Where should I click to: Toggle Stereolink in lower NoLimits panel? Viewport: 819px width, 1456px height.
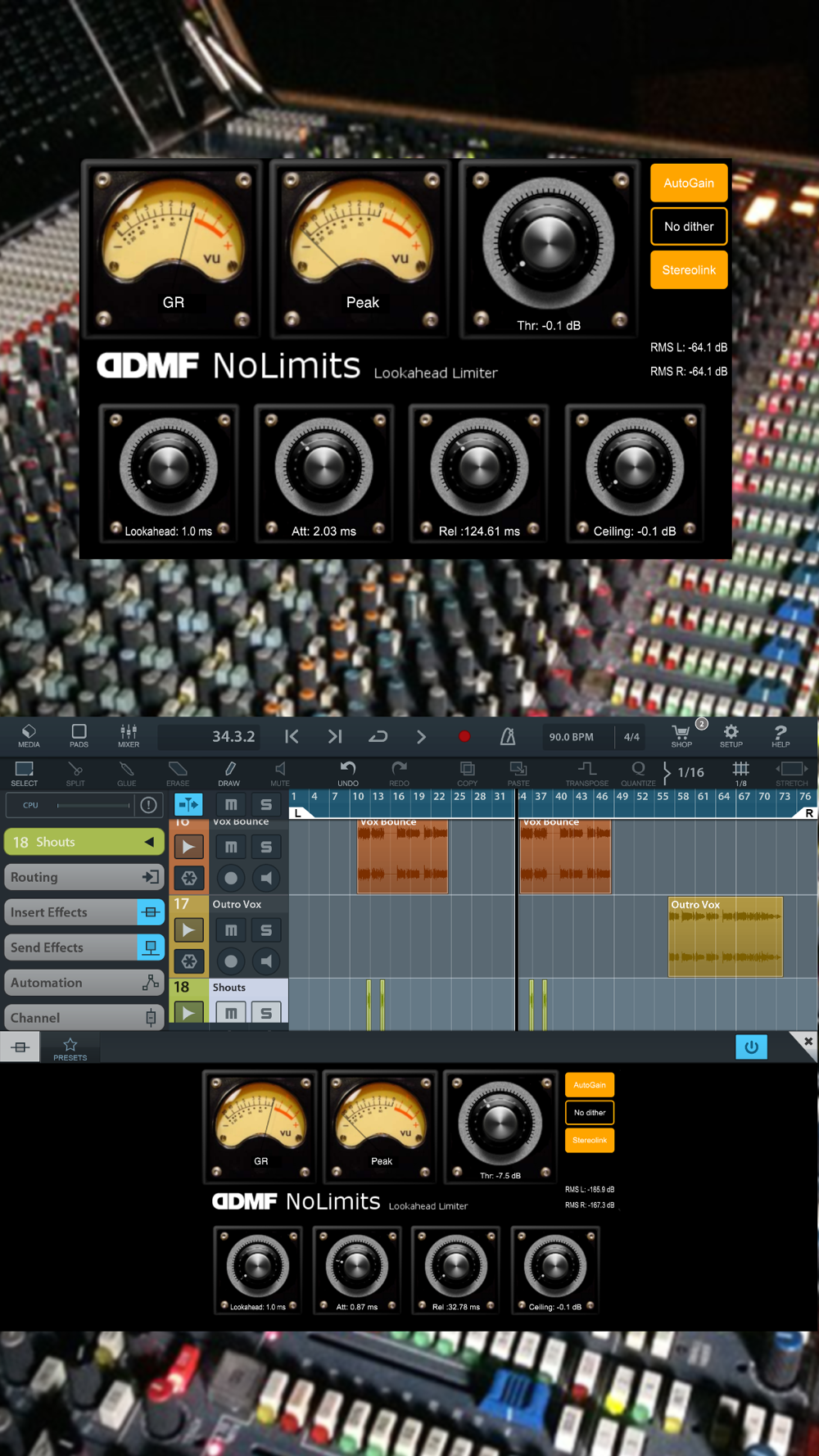(x=590, y=1141)
